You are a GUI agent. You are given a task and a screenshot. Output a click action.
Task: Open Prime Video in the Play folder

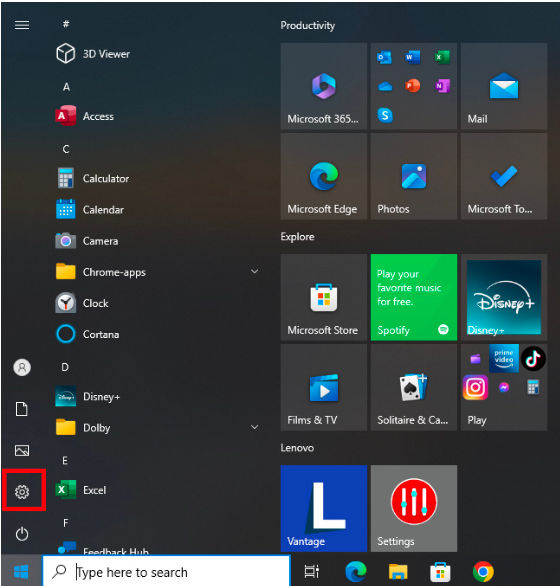(504, 358)
